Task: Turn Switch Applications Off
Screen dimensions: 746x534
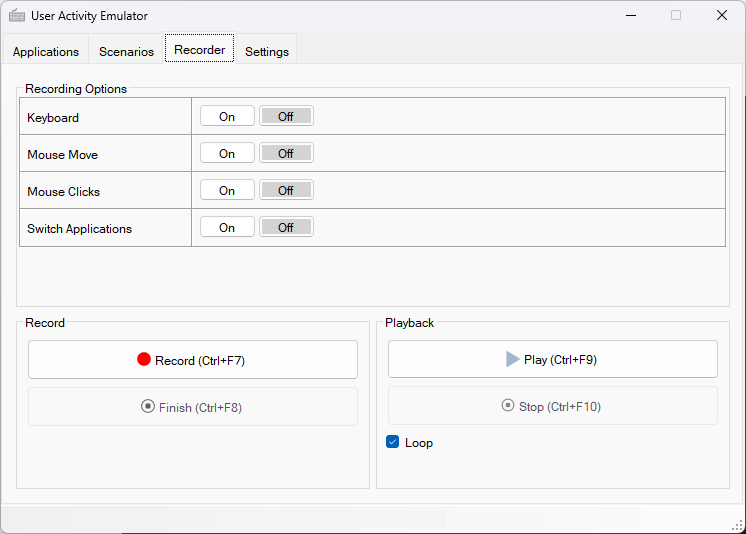Action: (286, 227)
